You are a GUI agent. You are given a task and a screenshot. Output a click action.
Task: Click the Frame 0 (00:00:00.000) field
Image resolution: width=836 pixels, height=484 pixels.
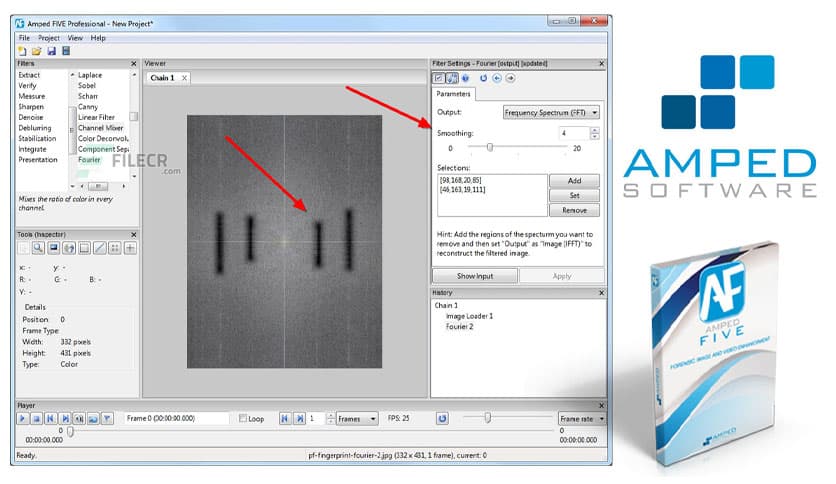pos(176,418)
